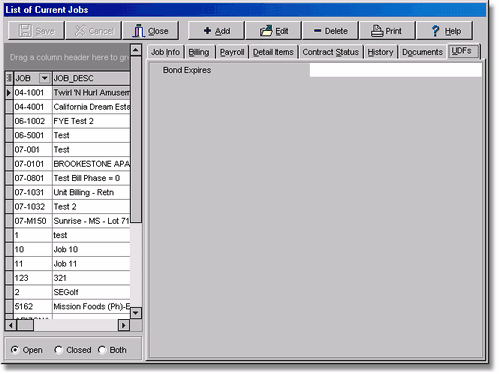Click the BROOKESTONE APA description
The height and width of the screenshot is (374, 499).
[x=91, y=164]
